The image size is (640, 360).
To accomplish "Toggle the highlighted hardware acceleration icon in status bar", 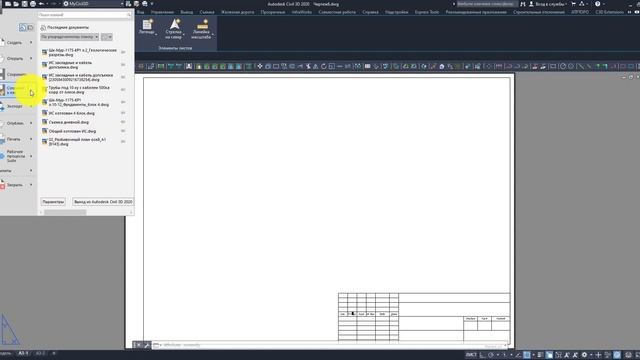I will coord(617,355).
